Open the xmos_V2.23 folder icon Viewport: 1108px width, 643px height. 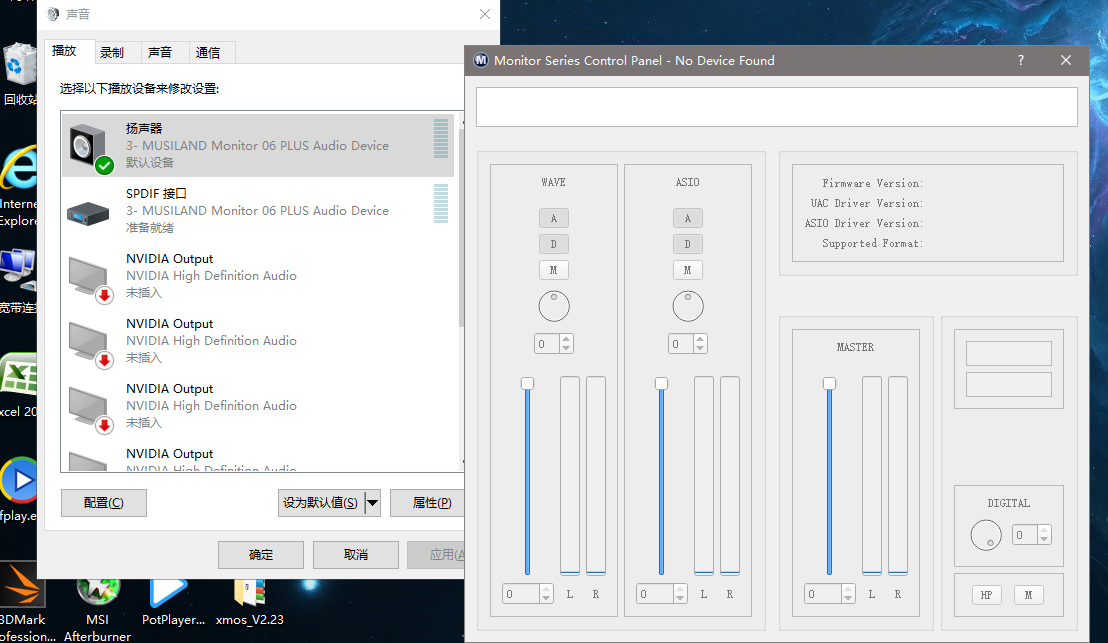point(248,592)
